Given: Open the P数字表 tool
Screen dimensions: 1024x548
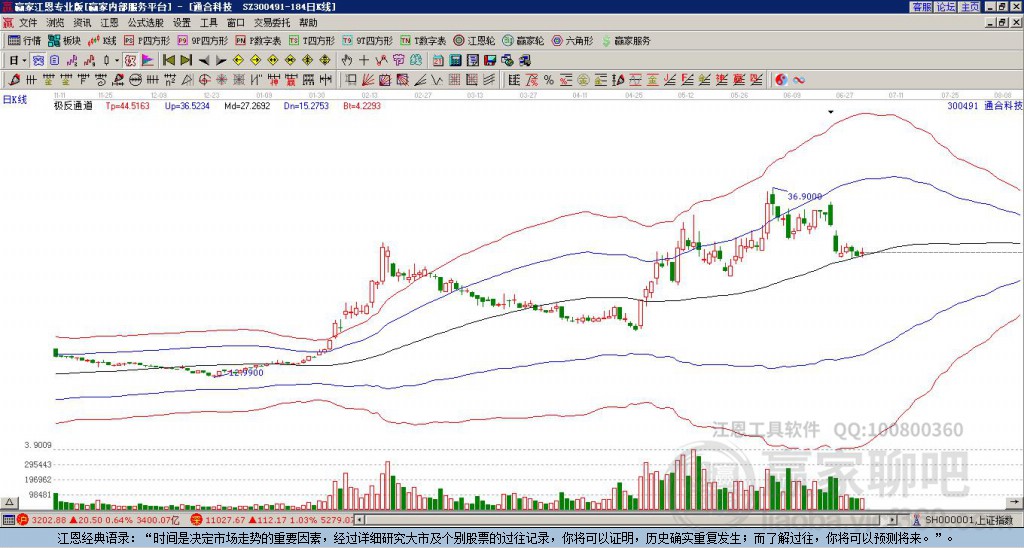Looking at the screenshot, I should click(258, 40).
